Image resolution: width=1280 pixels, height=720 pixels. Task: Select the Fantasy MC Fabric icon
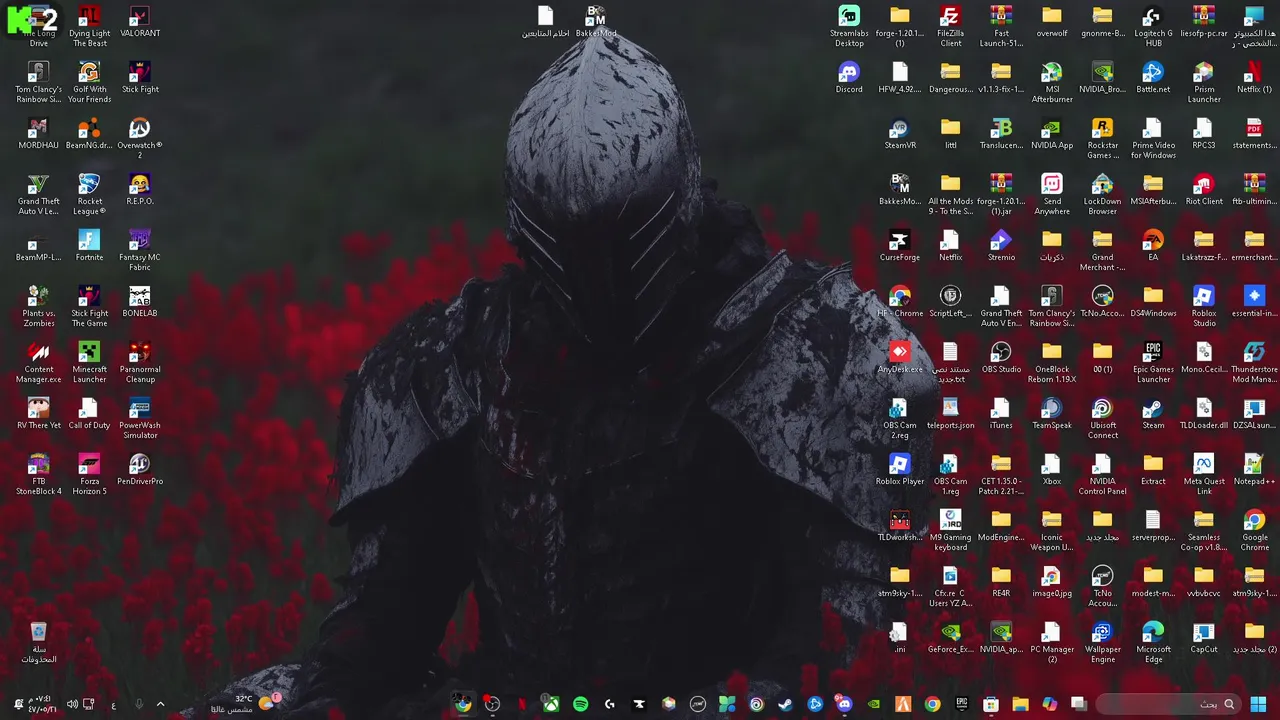click(x=140, y=251)
